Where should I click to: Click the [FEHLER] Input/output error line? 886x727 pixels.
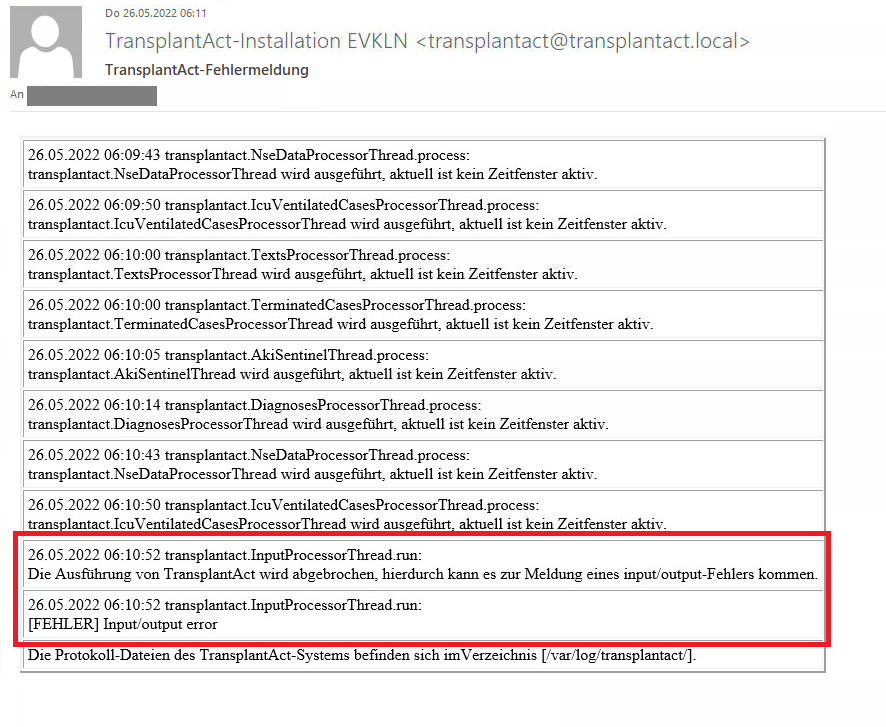[x=123, y=624]
